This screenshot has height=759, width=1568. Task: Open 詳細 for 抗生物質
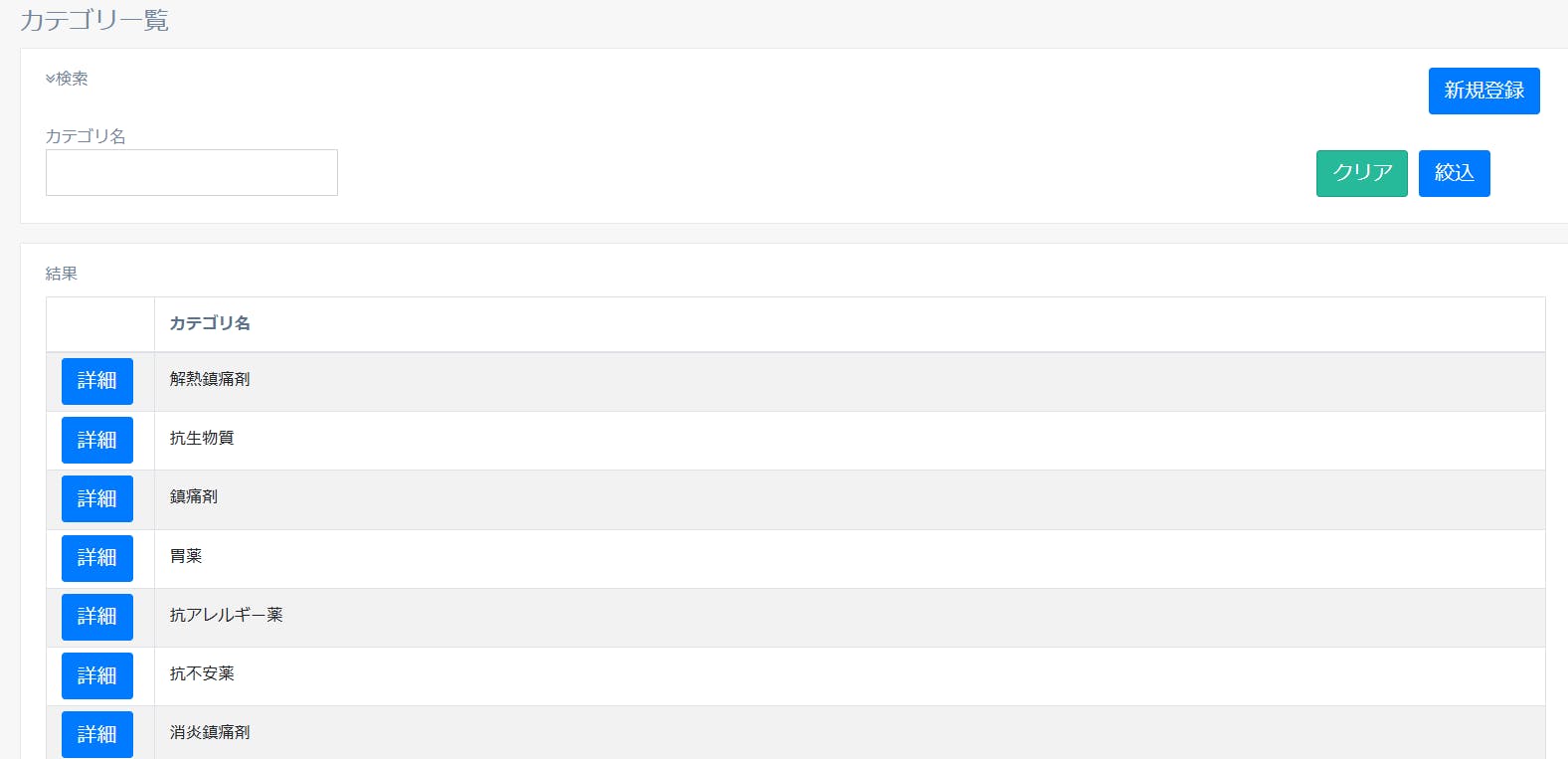pos(97,440)
